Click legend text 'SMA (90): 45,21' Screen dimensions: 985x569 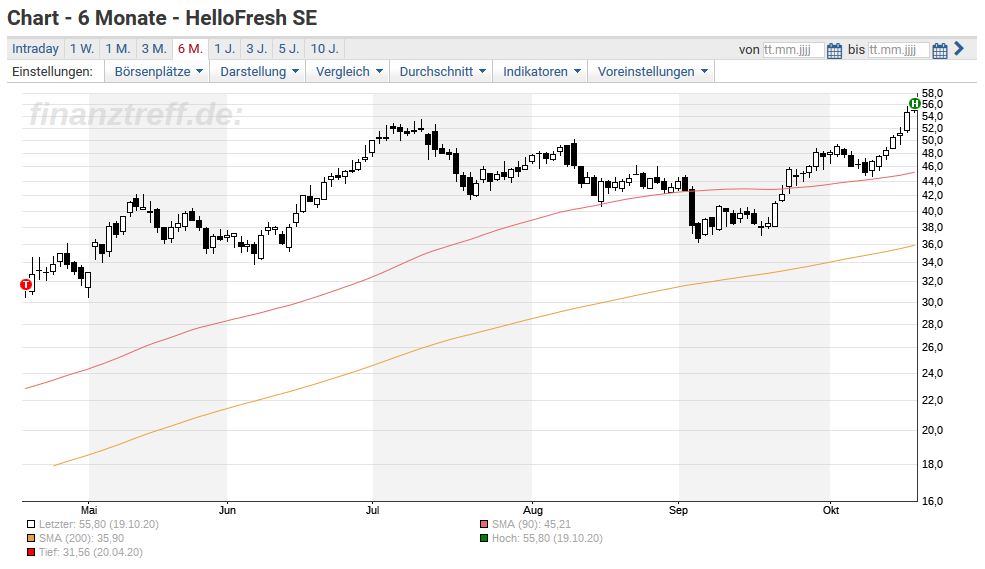[x=531, y=524]
